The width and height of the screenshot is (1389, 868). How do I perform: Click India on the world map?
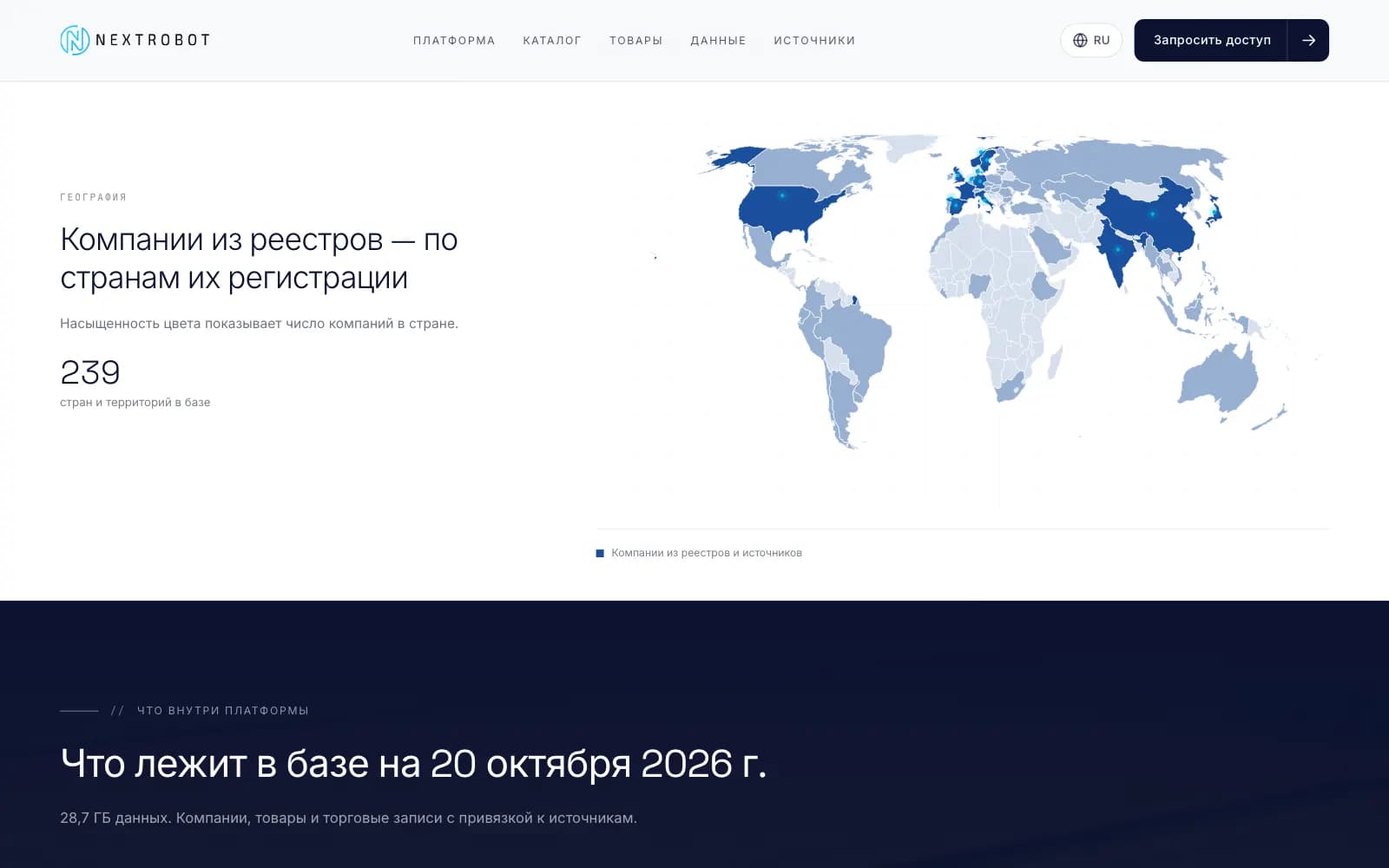[x=1118, y=252]
